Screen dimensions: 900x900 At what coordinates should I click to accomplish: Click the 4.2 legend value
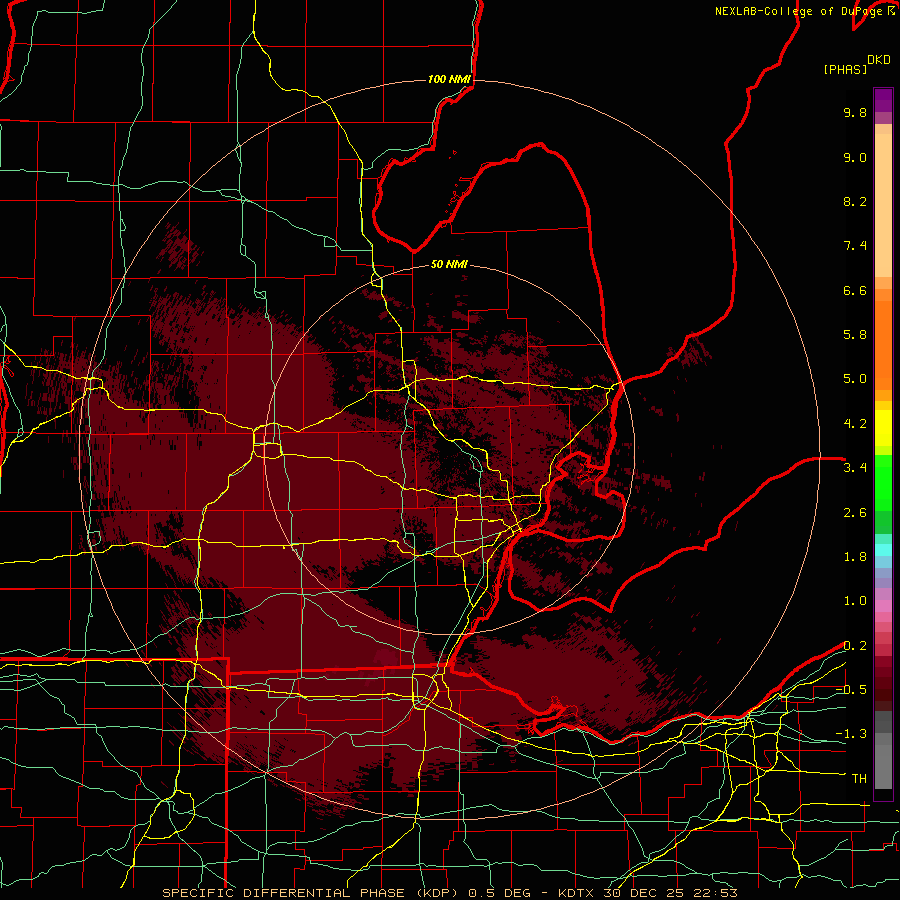tap(855, 424)
